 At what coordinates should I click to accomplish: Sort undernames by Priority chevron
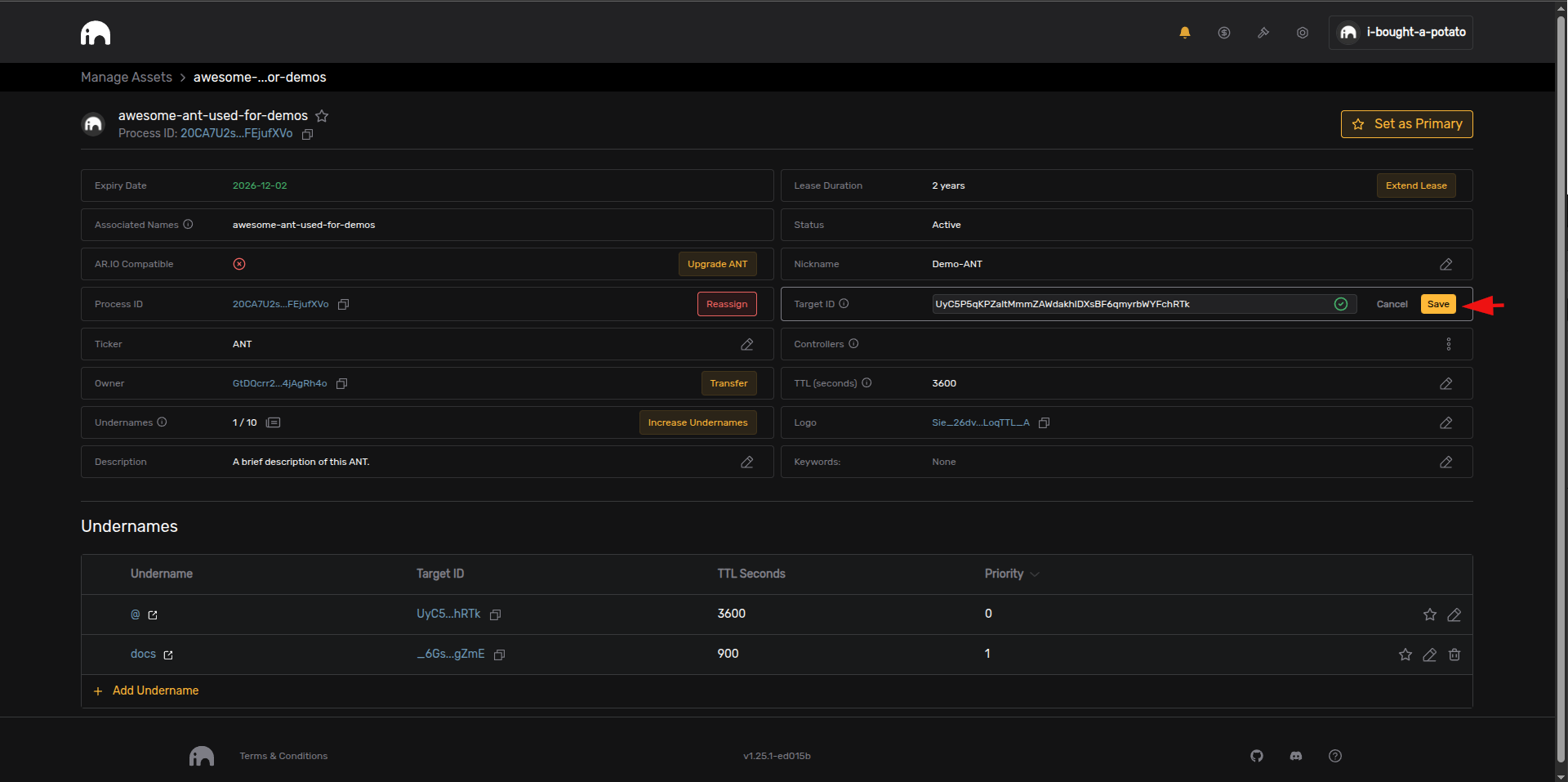point(1035,574)
